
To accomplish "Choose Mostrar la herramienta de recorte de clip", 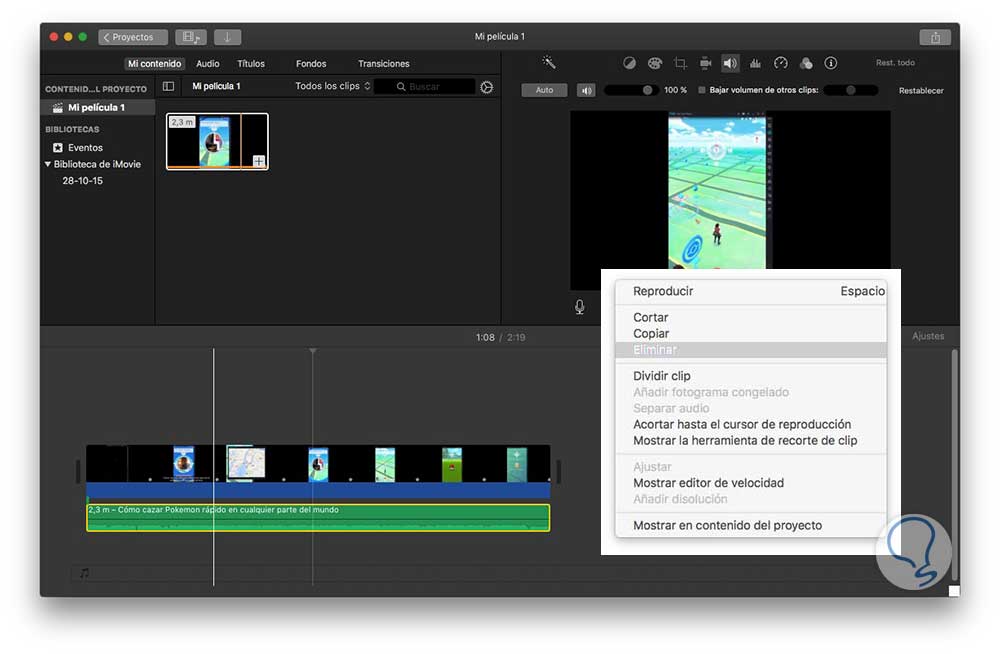I will 751,441.
